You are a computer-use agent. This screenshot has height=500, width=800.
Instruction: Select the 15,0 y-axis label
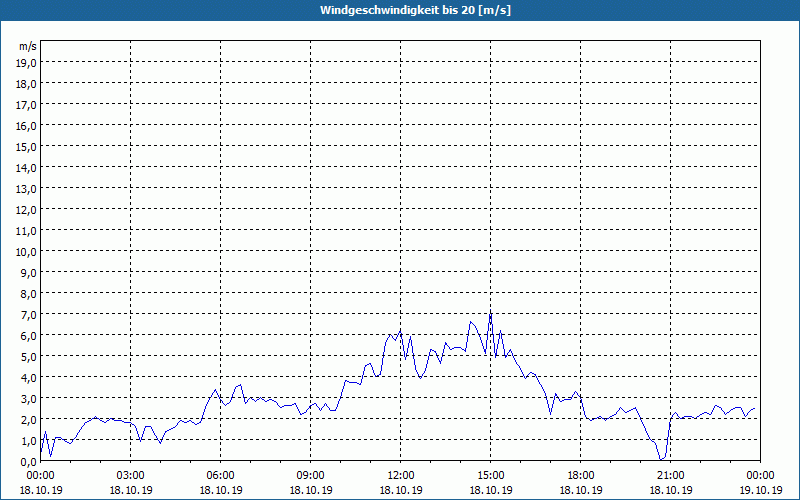(28, 147)
